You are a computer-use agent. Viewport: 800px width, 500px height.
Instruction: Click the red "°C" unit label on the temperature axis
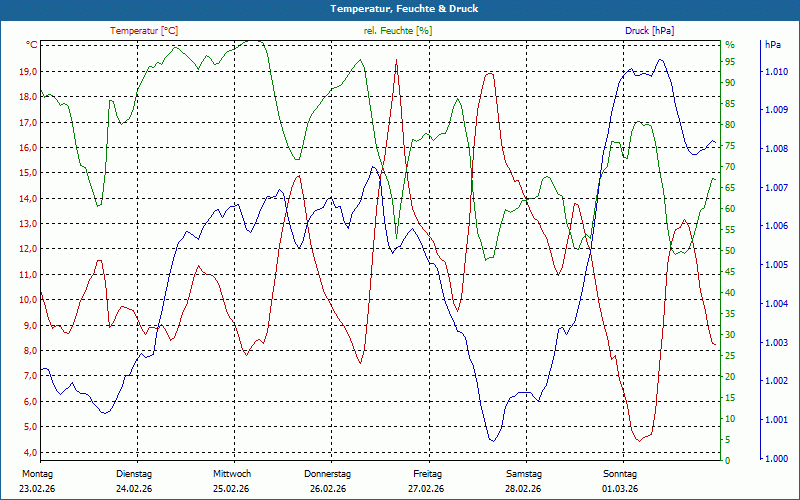(31, 45)
